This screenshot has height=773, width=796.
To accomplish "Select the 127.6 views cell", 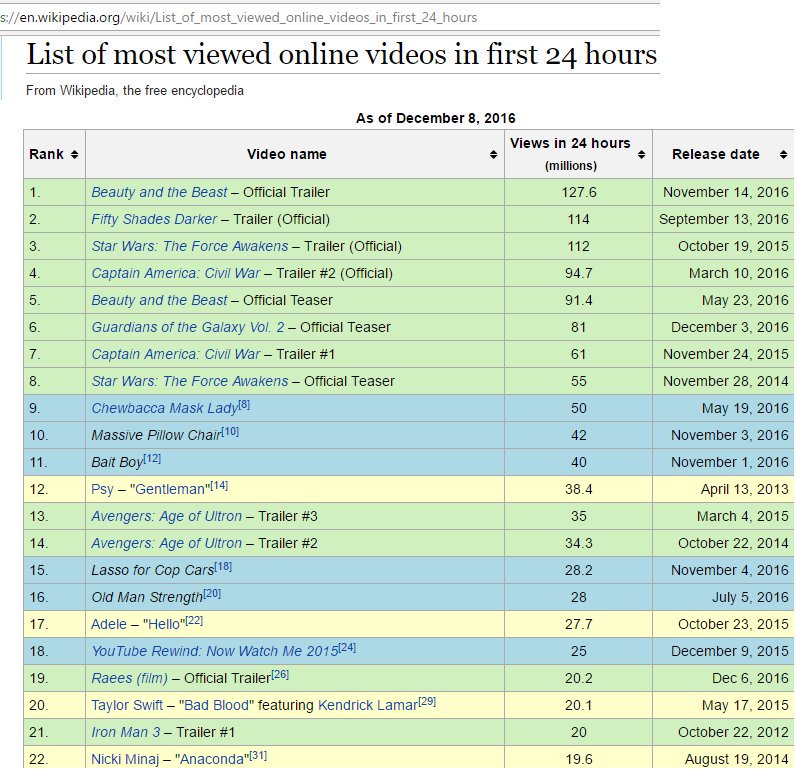I will 578,192.
